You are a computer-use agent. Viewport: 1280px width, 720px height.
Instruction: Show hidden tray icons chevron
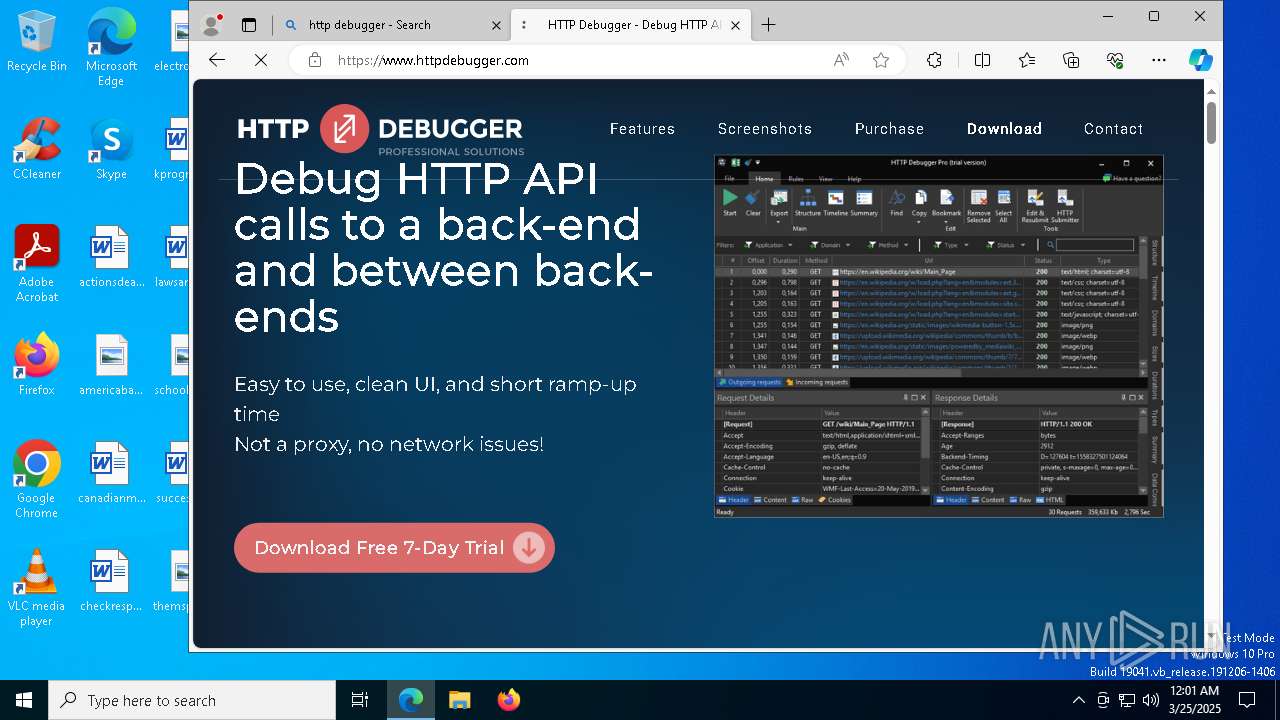pos(1078,700)
